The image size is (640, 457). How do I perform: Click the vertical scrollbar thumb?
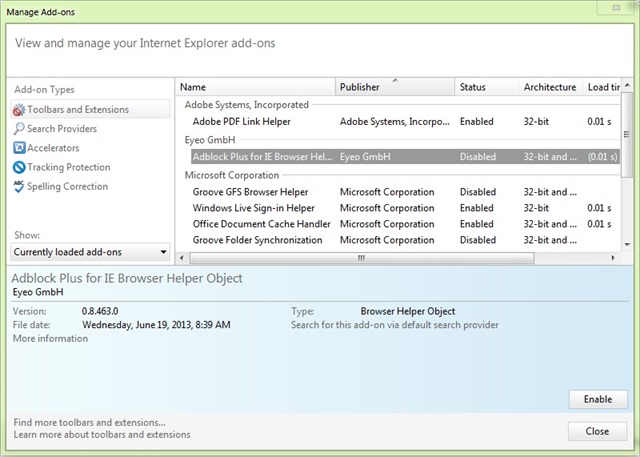tap(627, 135)
